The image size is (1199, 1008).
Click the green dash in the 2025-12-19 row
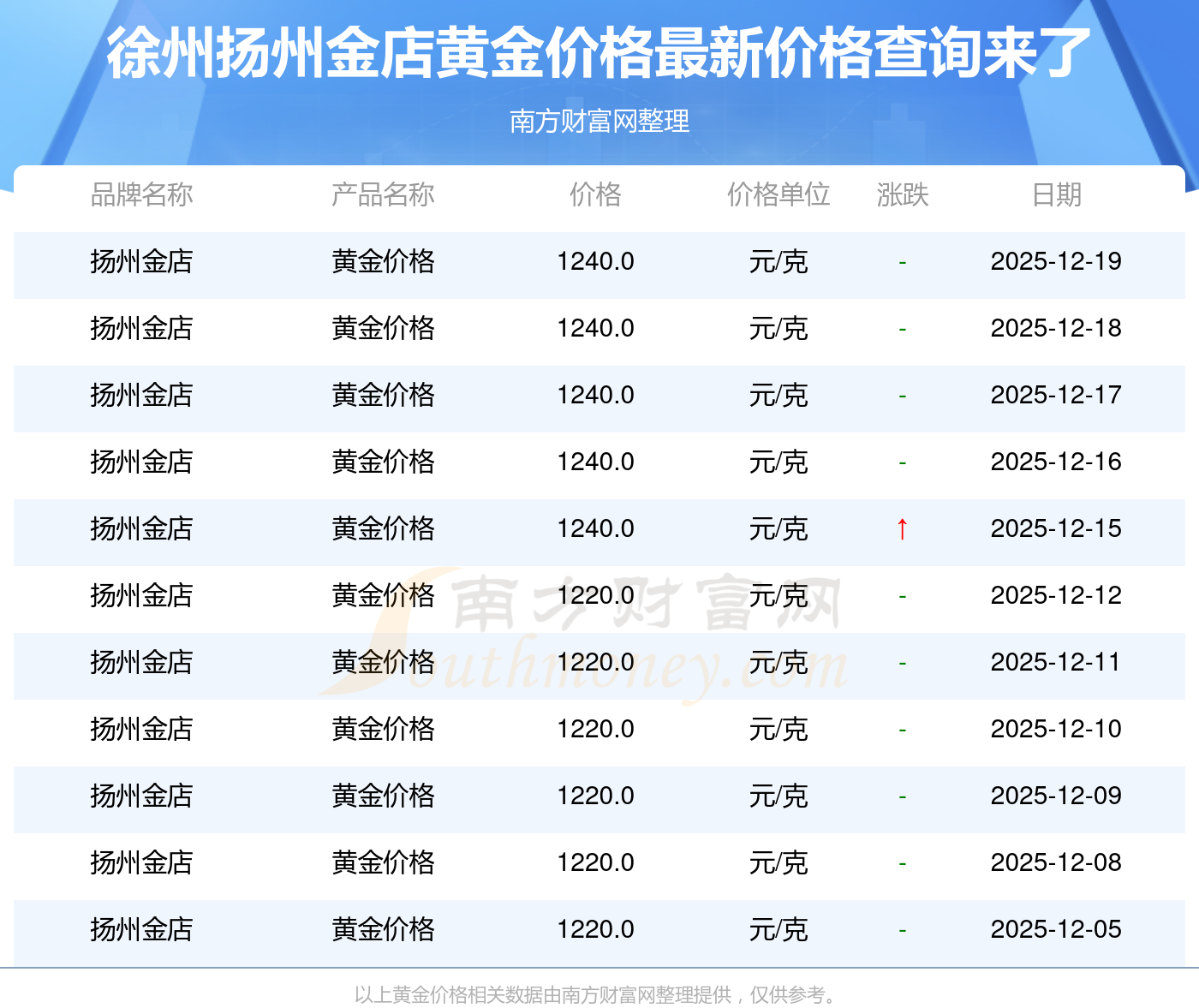pos(902,262)
